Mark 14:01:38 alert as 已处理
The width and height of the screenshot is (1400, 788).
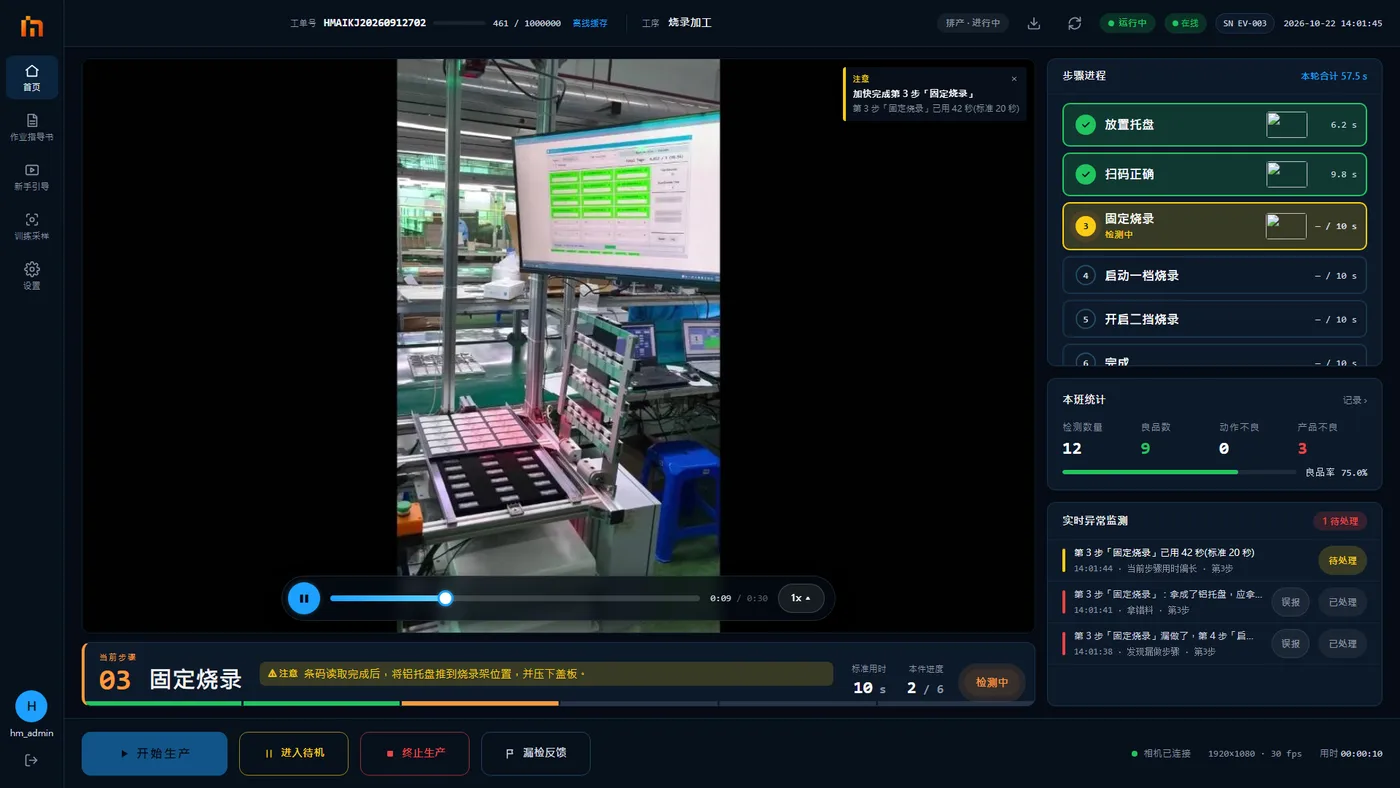tap(1342, 644)
